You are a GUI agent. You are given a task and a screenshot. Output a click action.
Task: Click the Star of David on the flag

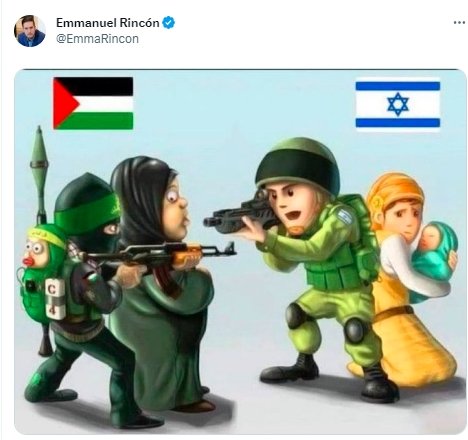pyautogui.click(x=398, y=104)
